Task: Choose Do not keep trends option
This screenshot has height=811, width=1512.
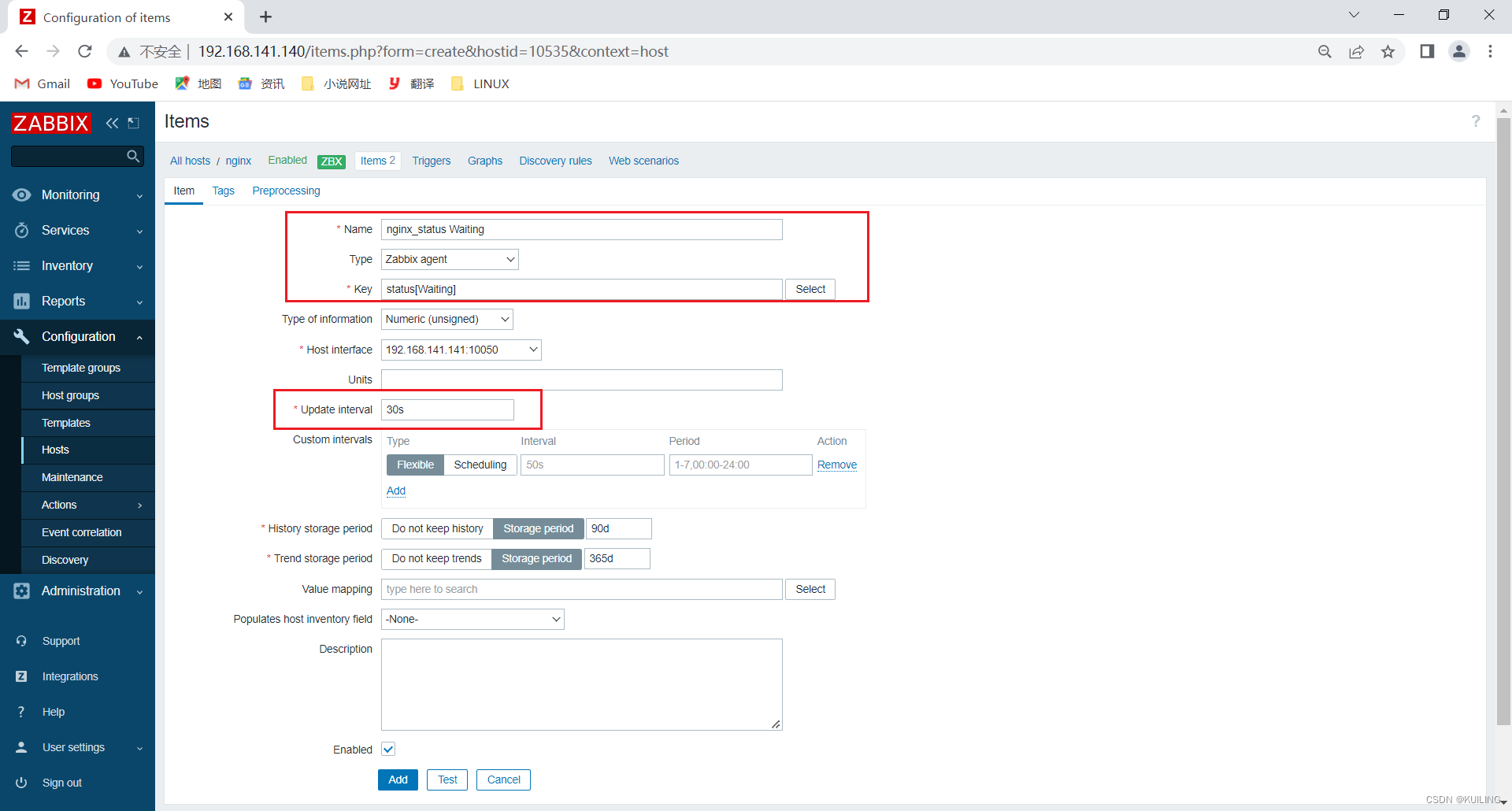Action: [437, 558]
